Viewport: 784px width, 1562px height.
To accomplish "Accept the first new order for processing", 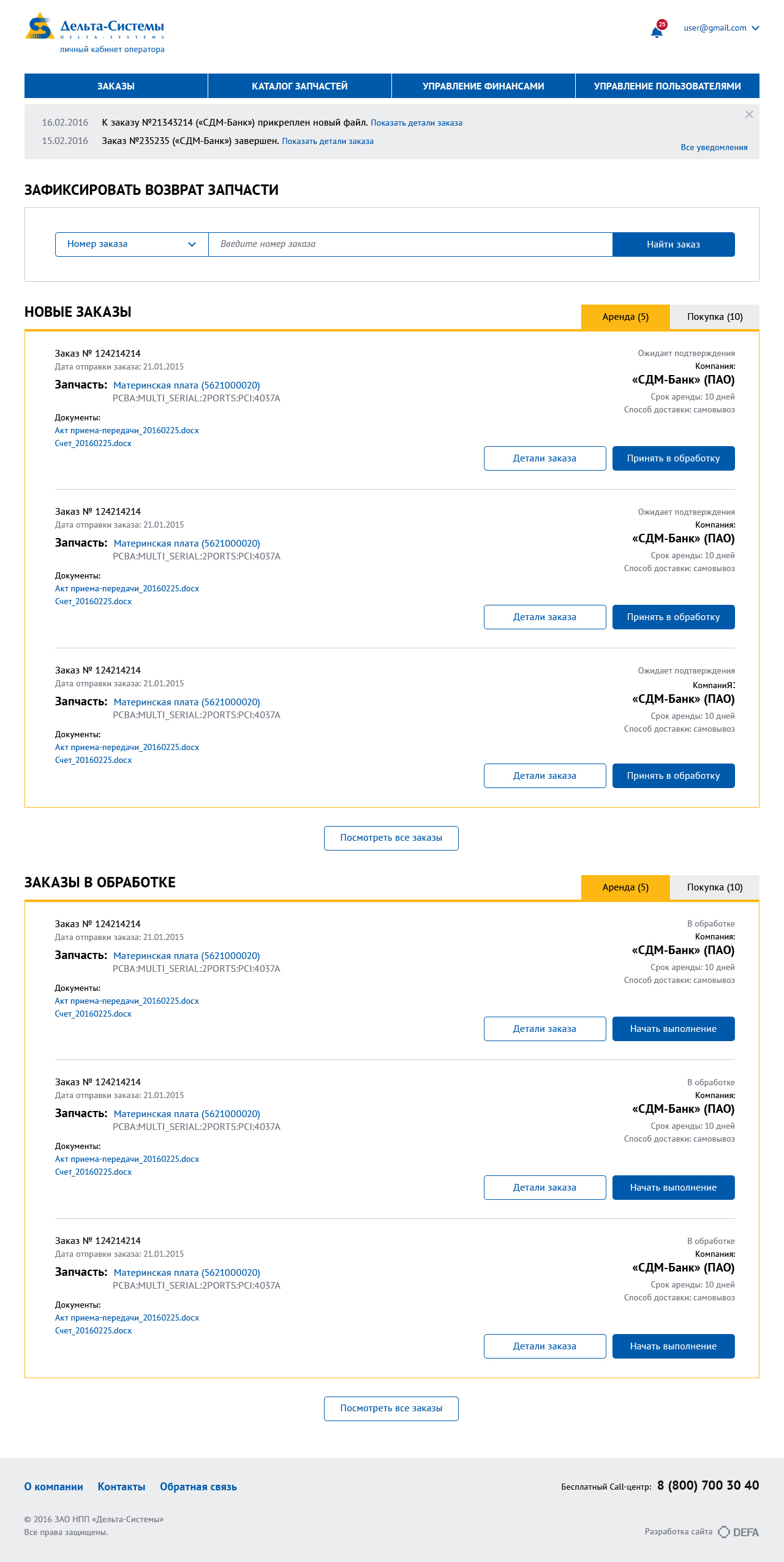I will tap(673, 458).
